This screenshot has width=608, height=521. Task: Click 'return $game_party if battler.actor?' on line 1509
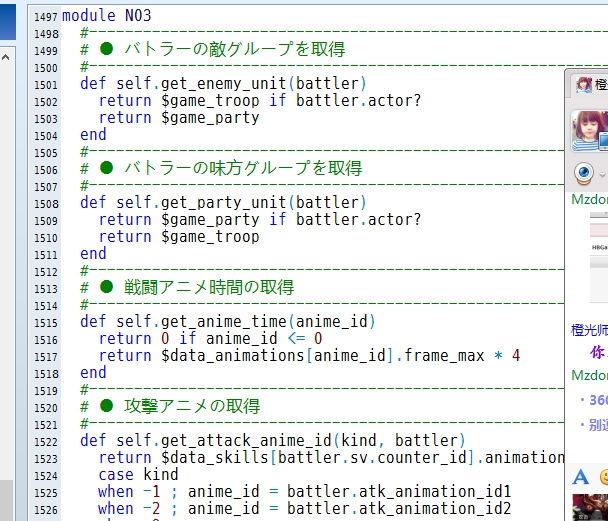point(260,220)
